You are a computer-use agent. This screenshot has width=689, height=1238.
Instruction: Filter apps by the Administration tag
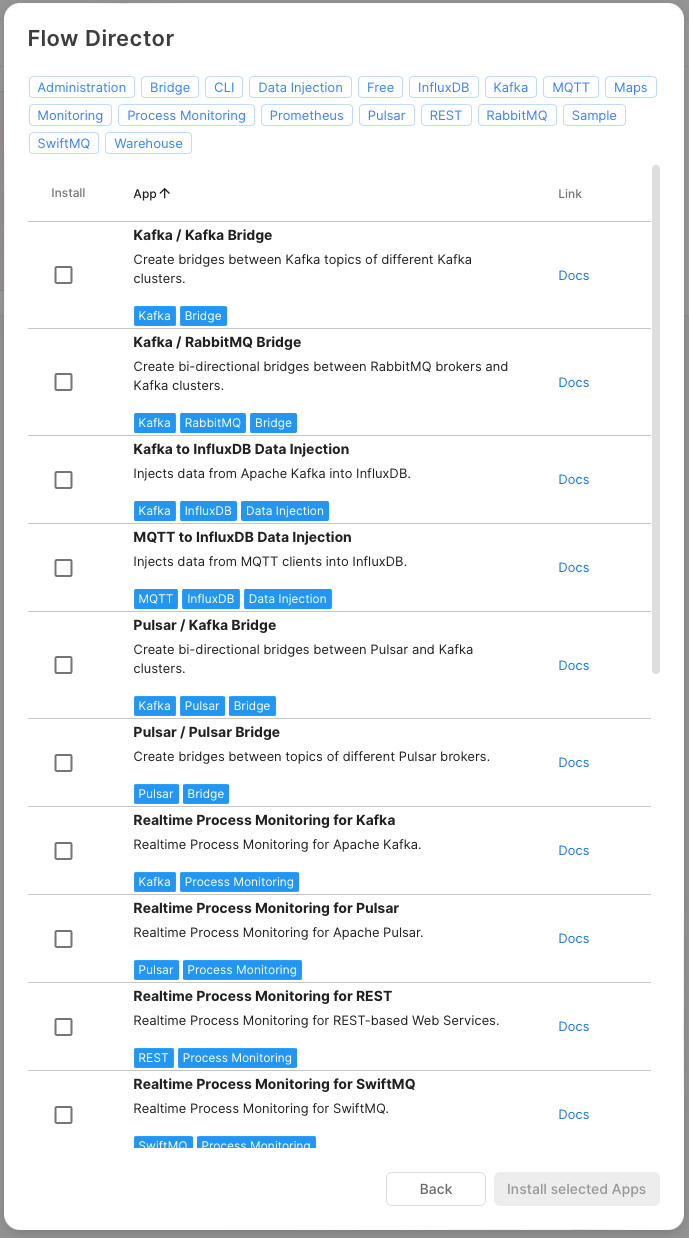(x=82, y=88)
